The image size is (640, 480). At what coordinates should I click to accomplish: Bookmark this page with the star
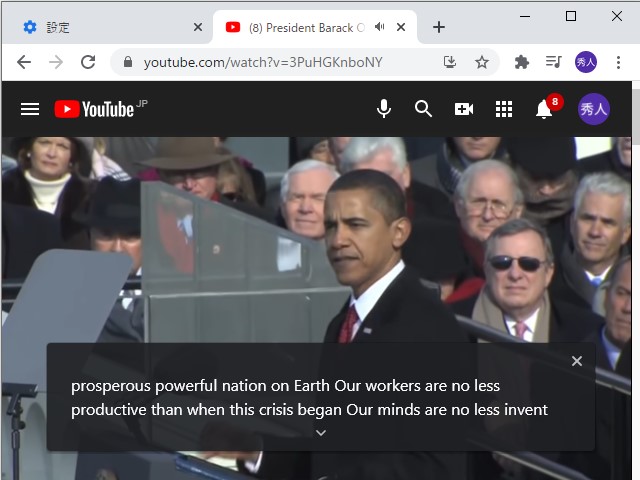point(482,62)
